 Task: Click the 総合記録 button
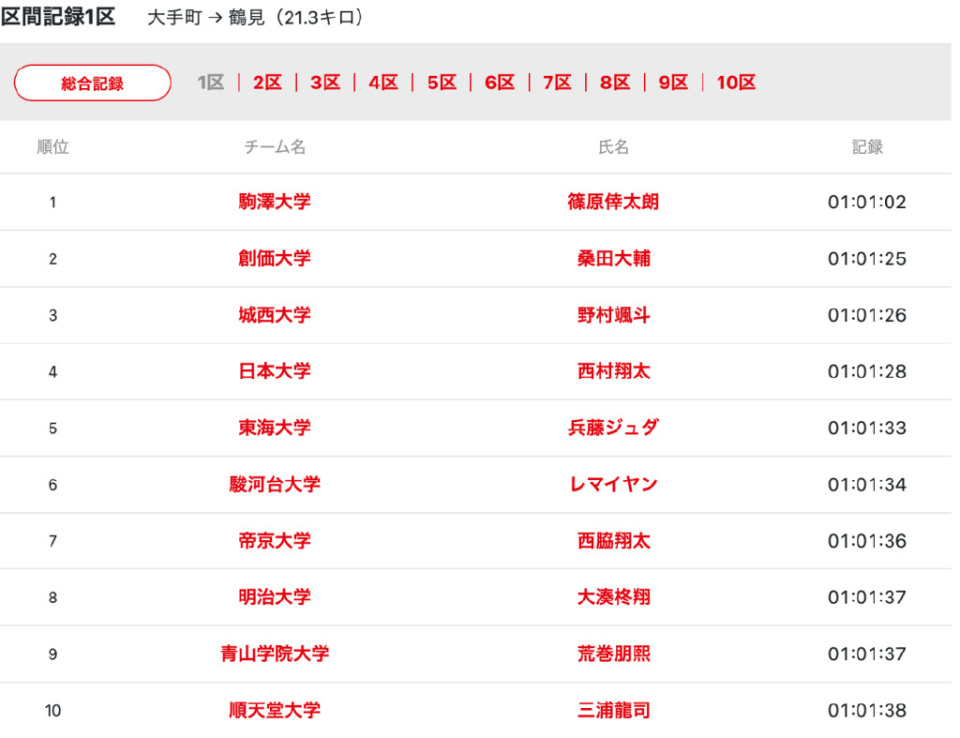click(x=92, y=83)
